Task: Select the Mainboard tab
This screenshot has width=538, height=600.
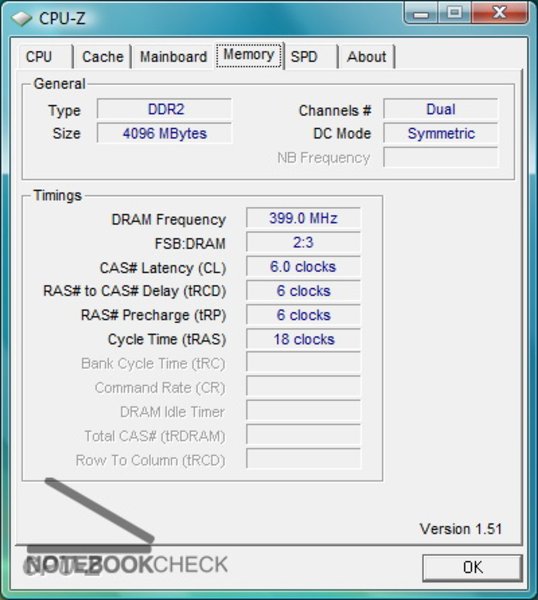Action: click(x=173, y=57)
